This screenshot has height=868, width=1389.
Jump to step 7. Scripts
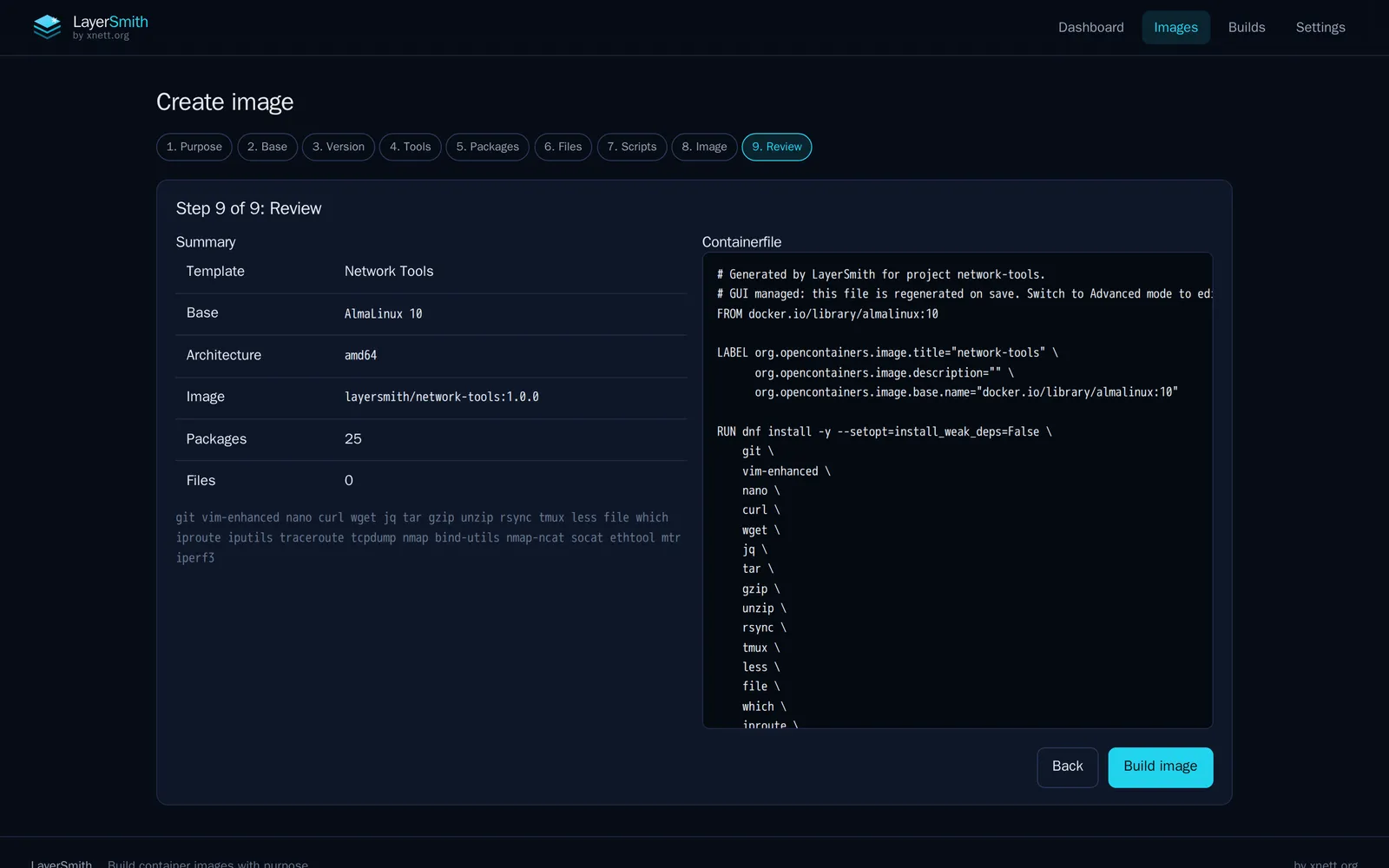pyautogui.click(x=632, y=147)
